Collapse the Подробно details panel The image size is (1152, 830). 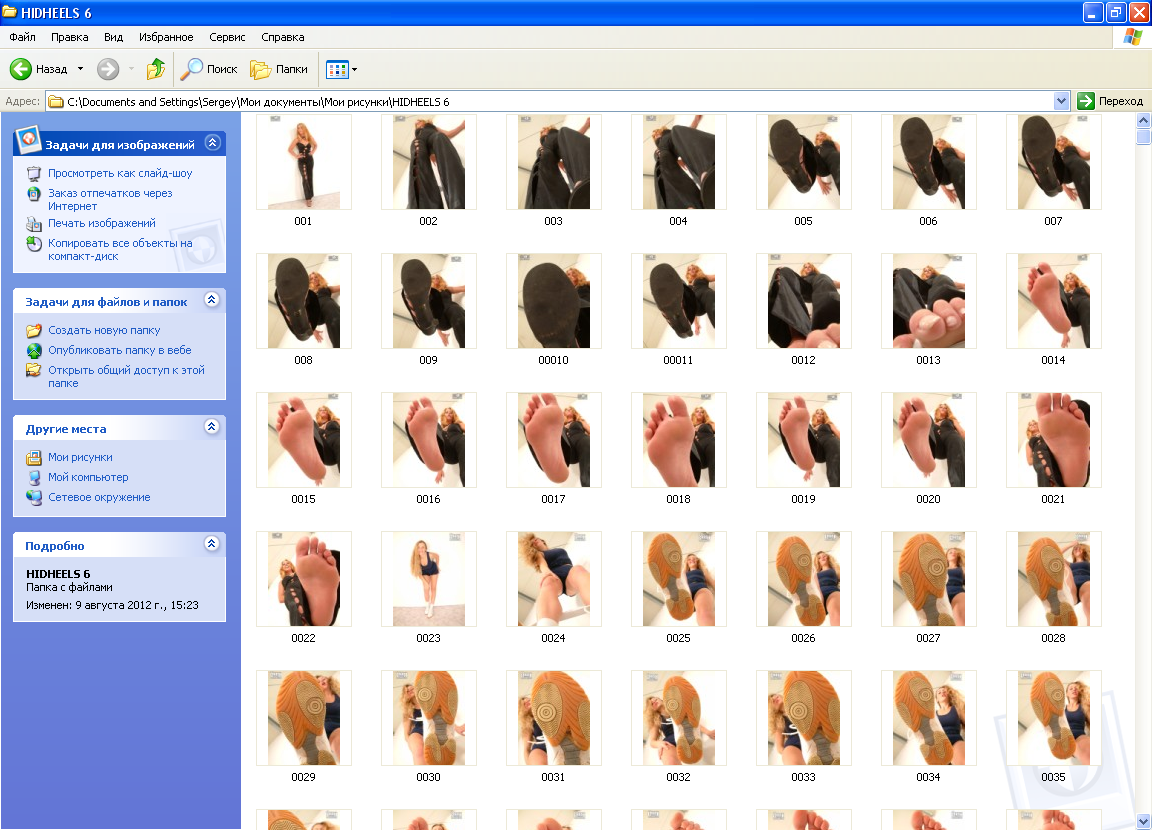point(212,544)
